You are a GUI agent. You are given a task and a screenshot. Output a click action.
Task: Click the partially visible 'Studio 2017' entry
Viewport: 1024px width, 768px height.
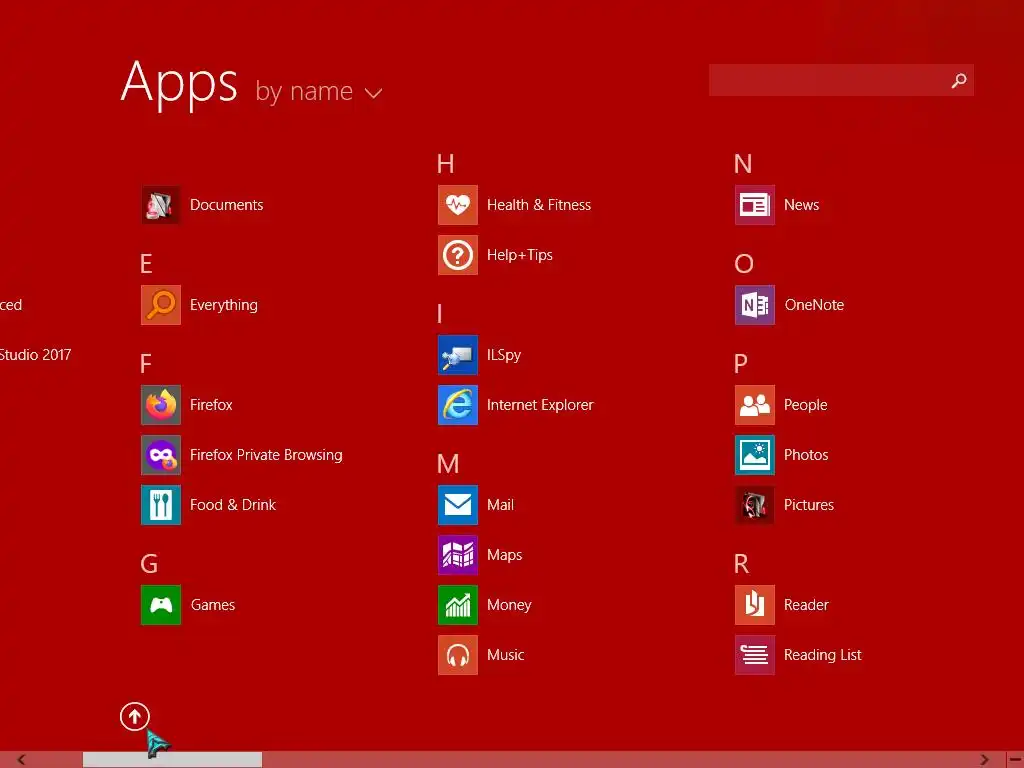(x=35, y=355)
